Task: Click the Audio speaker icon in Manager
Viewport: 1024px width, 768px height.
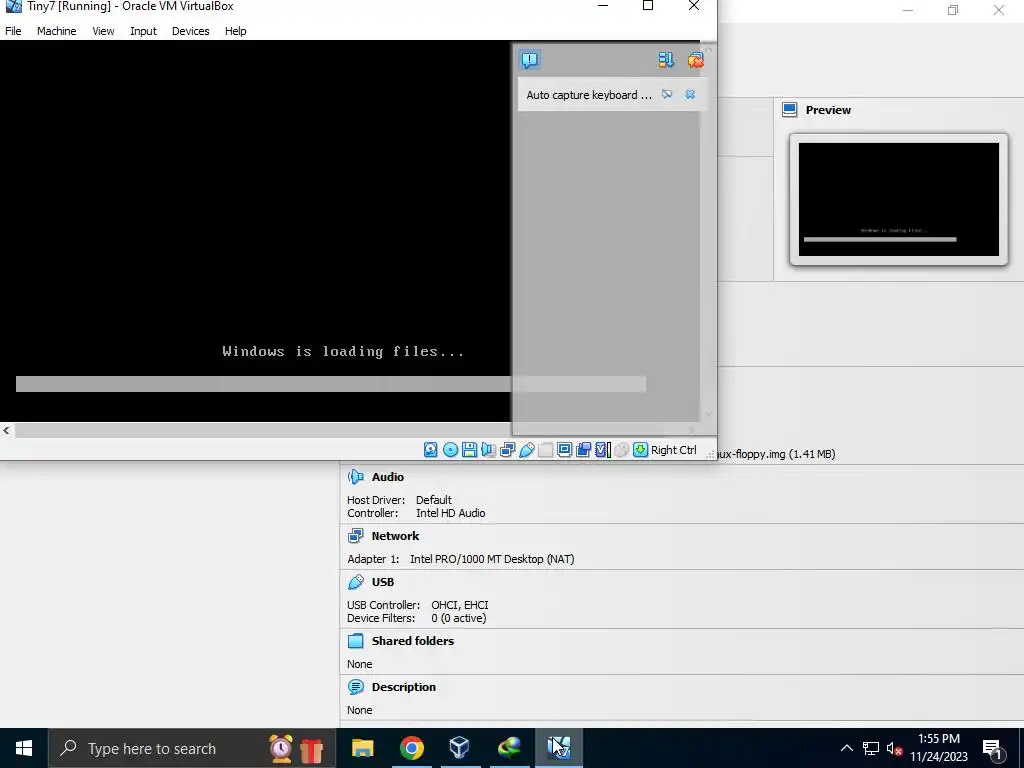Action: click(x=356, y=477)
